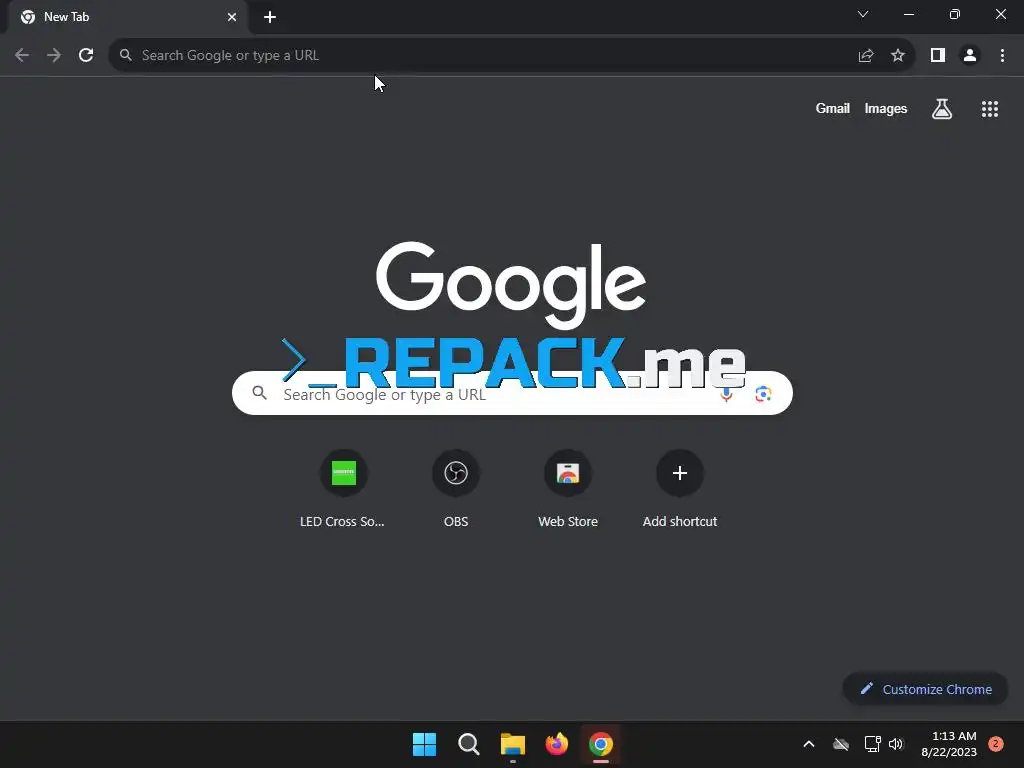Open notifications badge showing 2

[995, 744]
